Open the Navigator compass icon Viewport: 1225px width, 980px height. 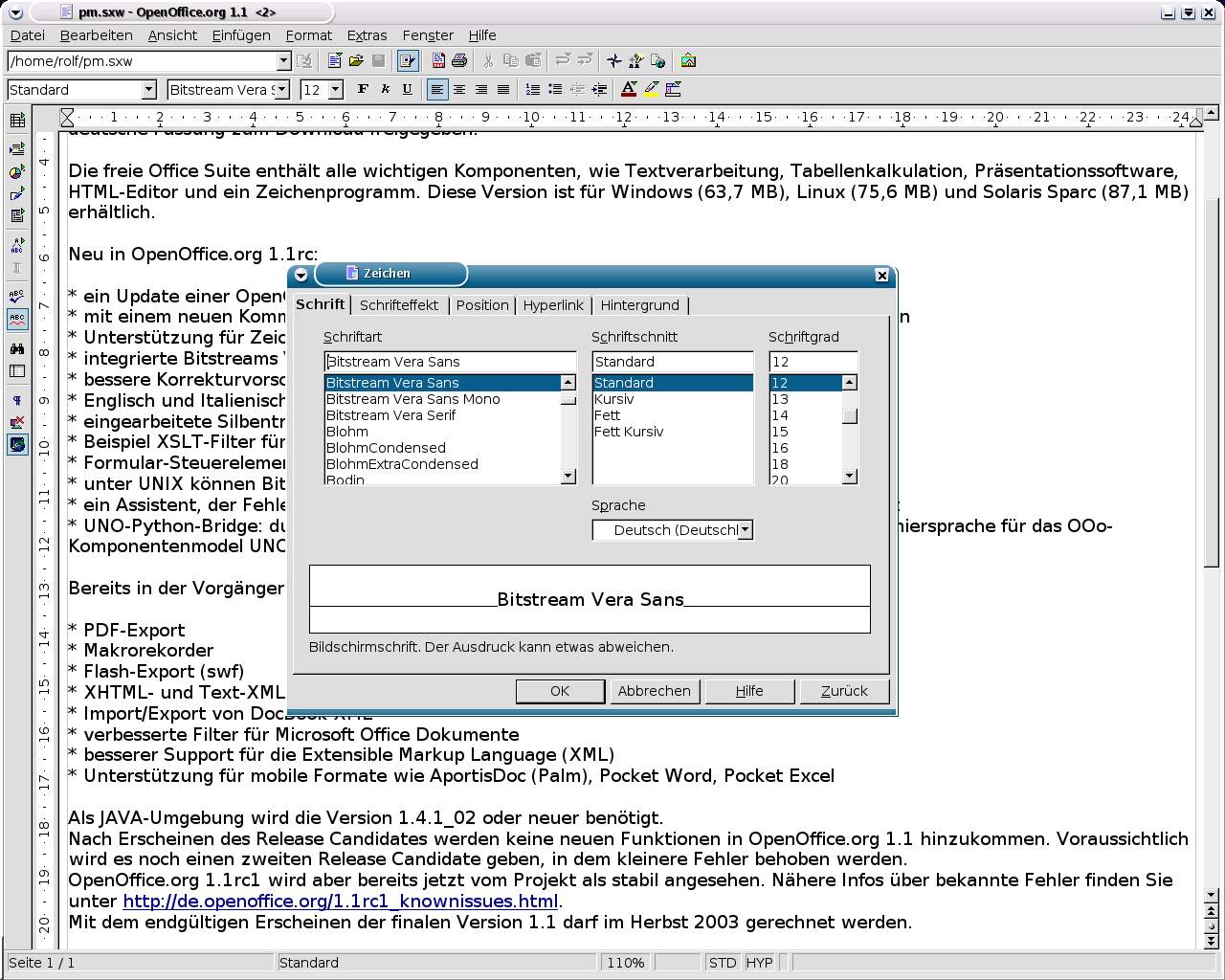pyautogui.click(x=614, y=61)
